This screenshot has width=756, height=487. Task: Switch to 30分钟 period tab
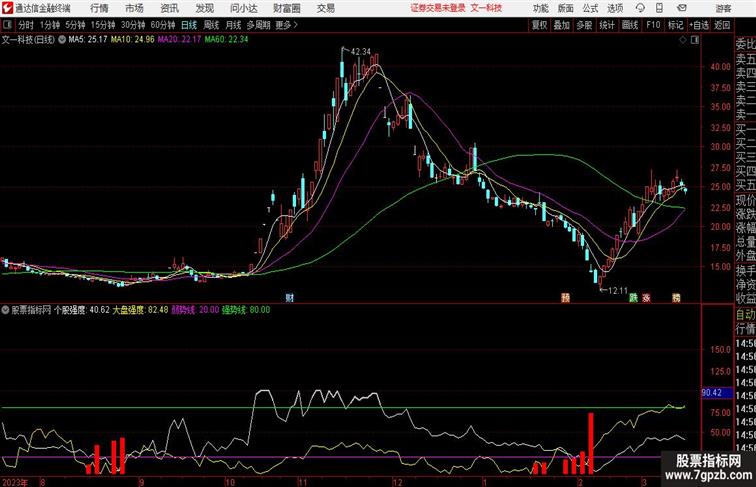(133, 25)
